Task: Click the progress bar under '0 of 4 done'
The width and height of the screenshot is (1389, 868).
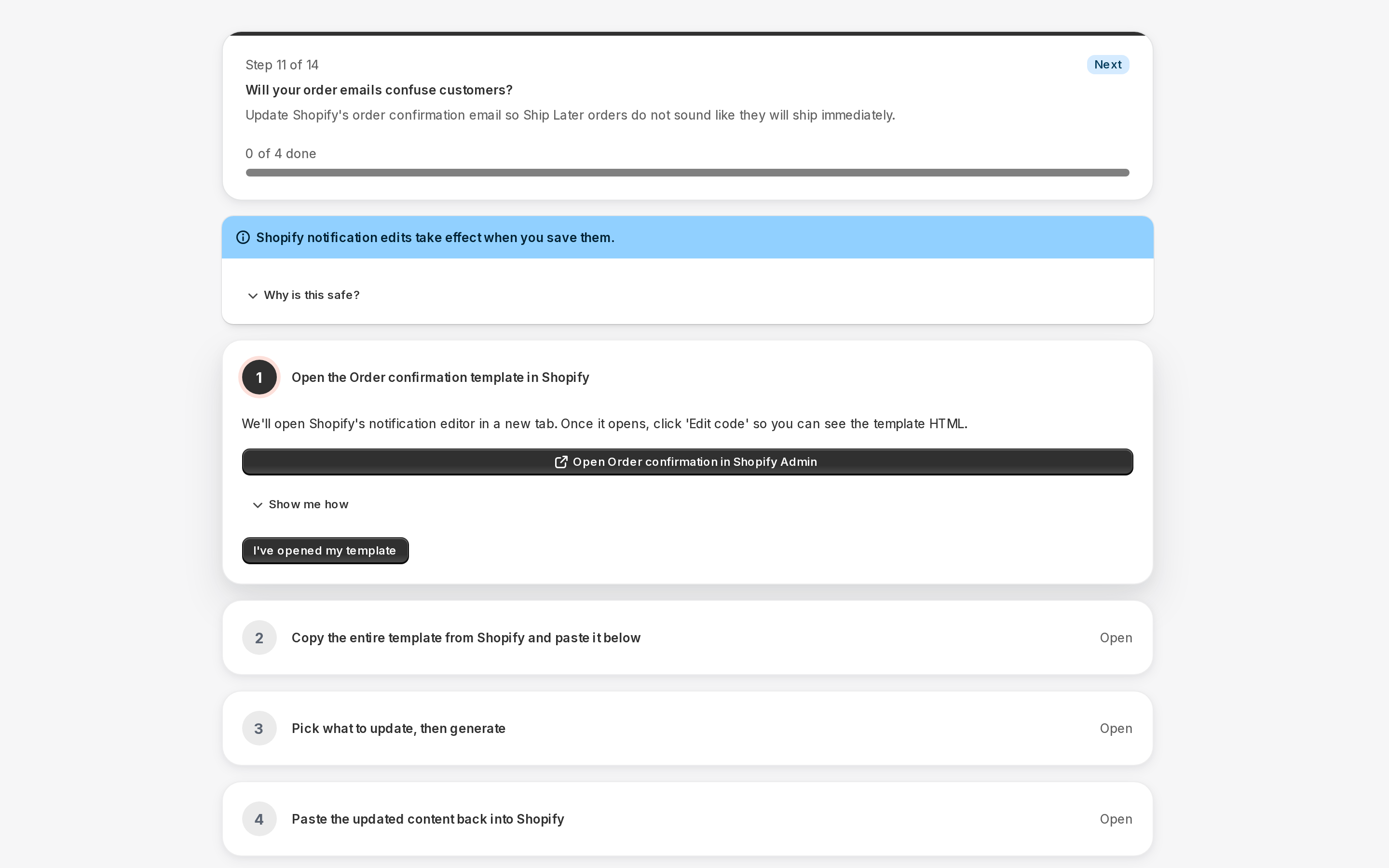Action: (687, 172)
